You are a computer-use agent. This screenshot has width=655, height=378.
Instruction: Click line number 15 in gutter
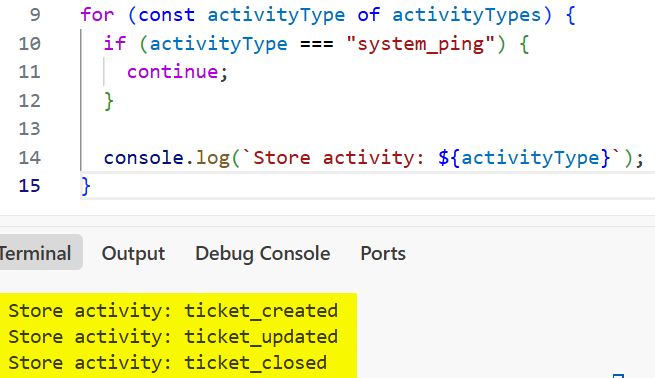29,186
